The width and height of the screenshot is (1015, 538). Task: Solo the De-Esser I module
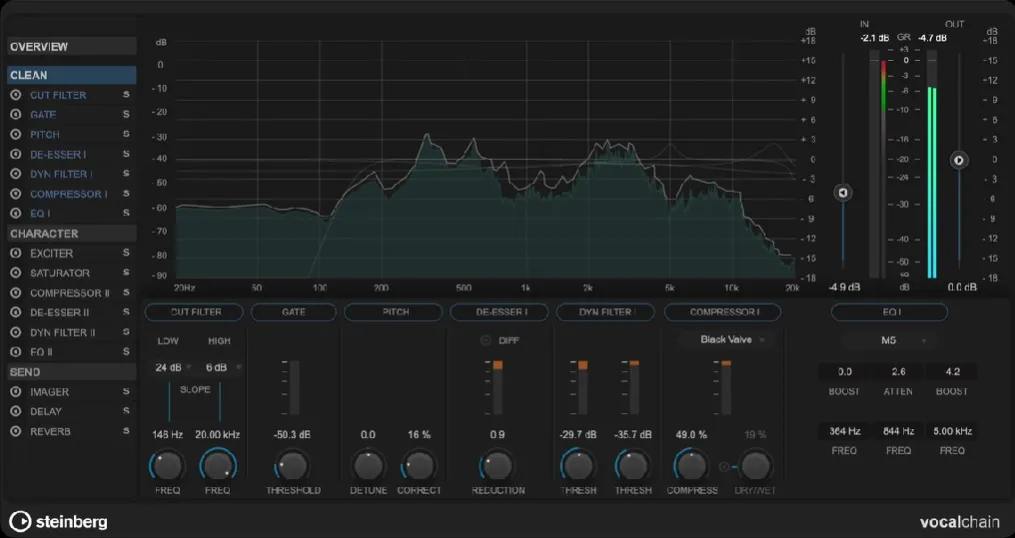point(126,154)
